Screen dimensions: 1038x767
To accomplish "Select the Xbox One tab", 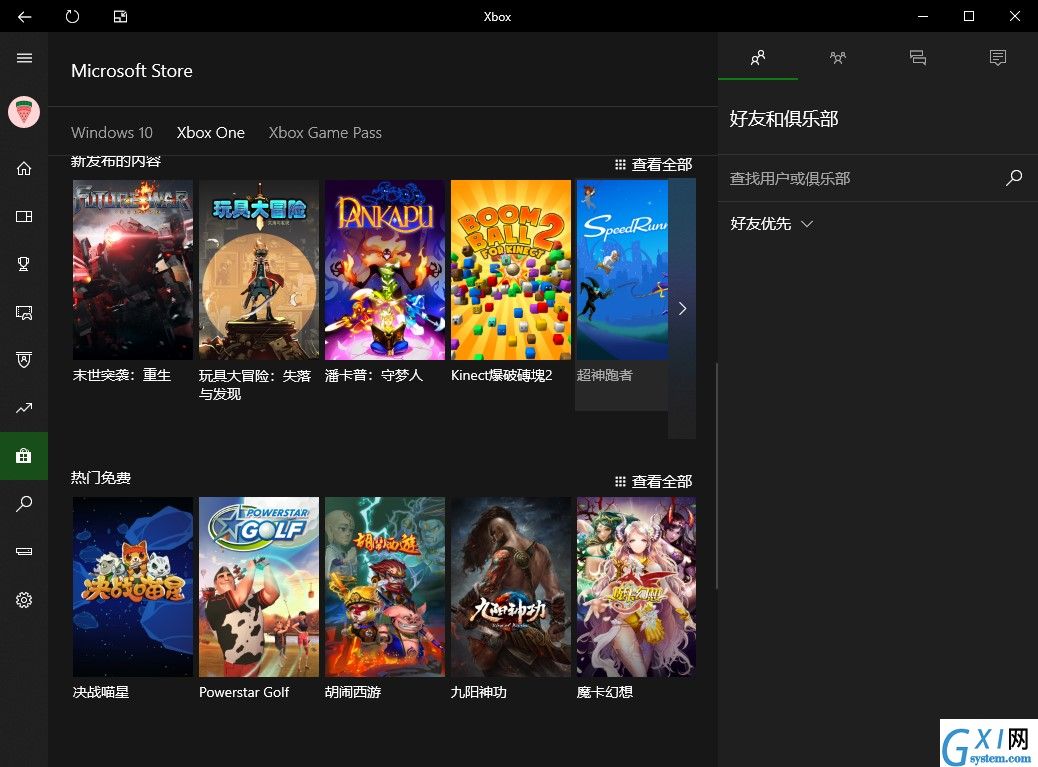I will (211, 132).
